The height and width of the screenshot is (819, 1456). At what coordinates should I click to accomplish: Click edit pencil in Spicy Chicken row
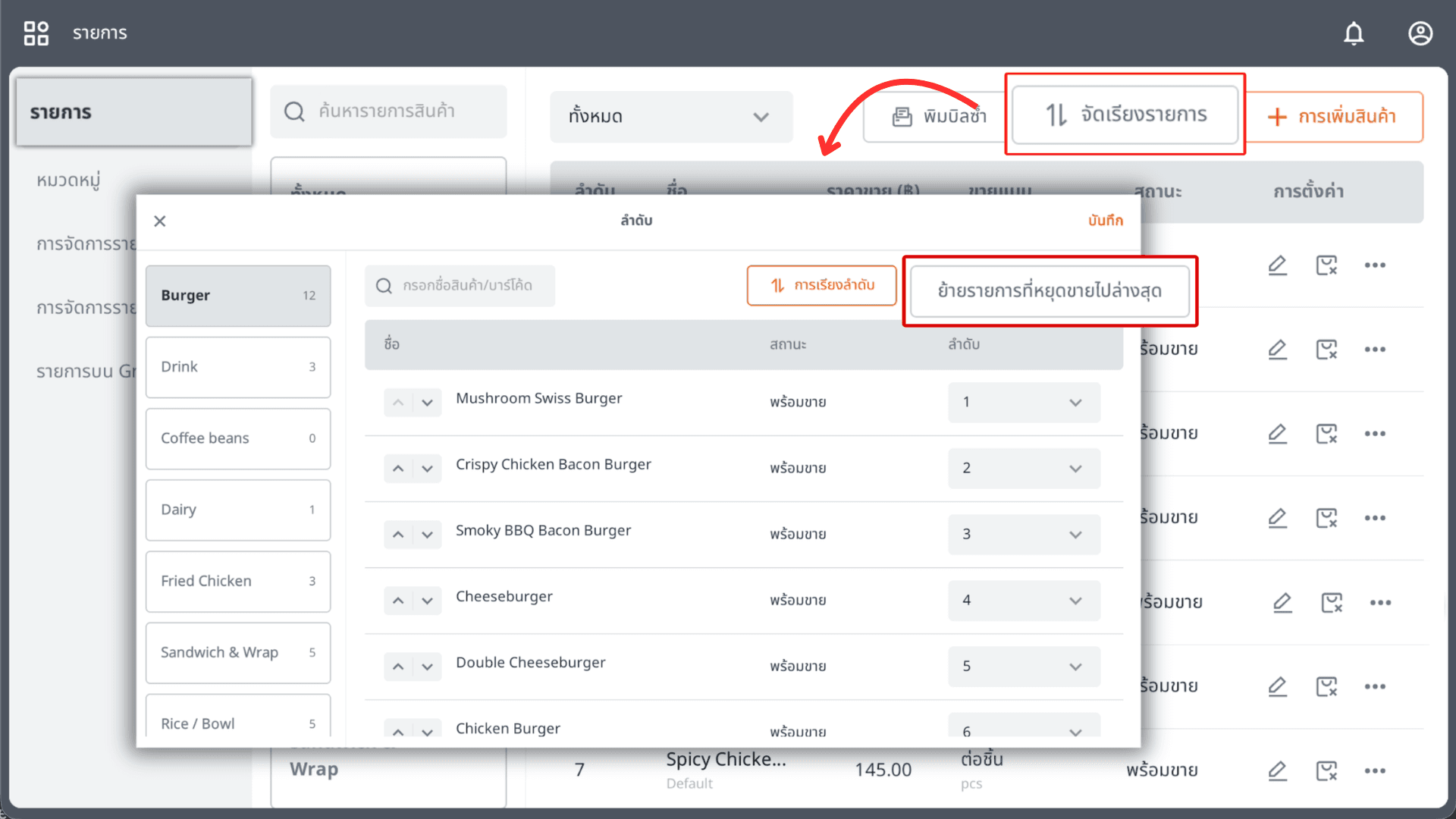1278,770
